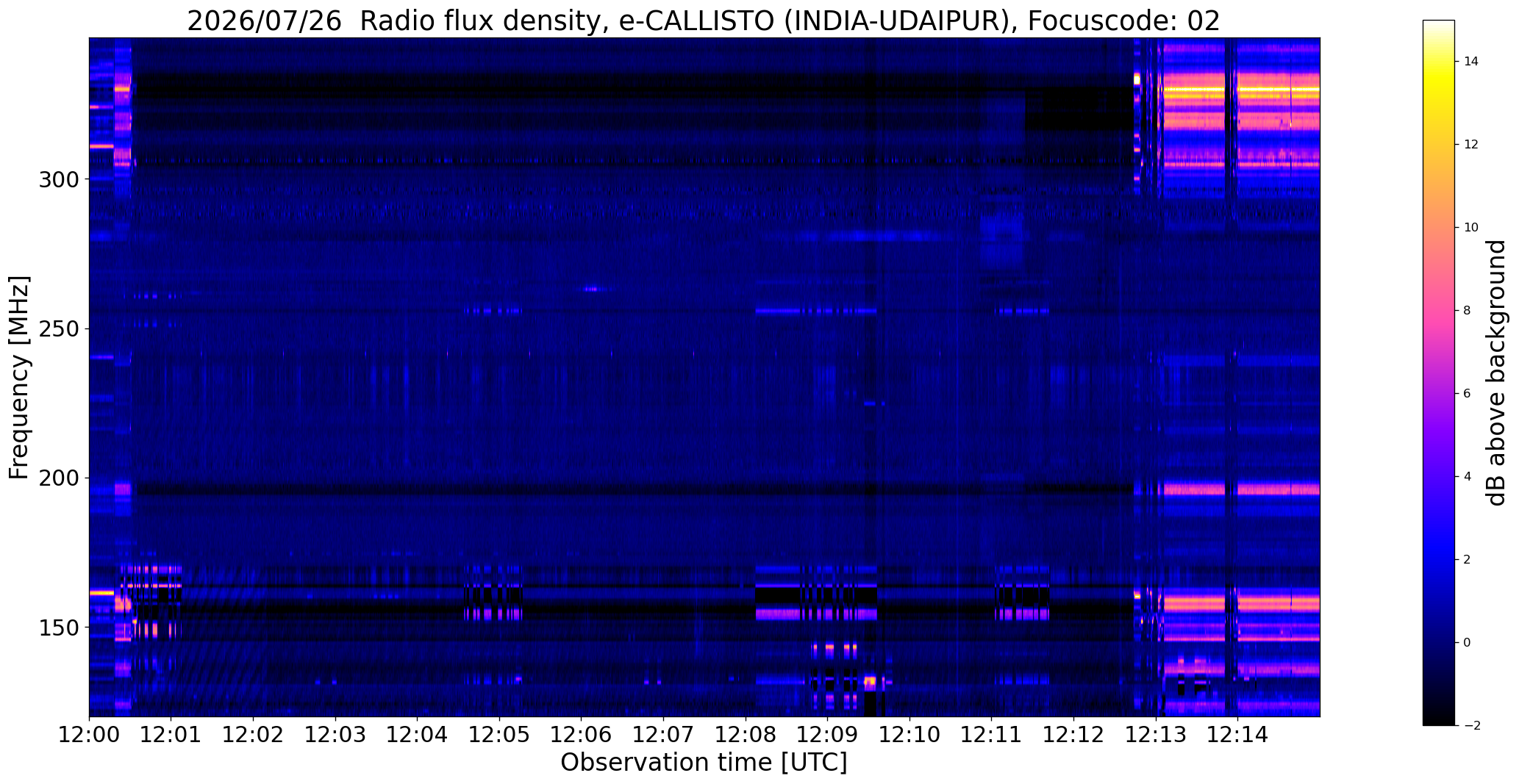Image resolution: width=1519 pixels, height=784 pixels.
Task: Click the dB above background colorbar label
Action: point(1495,373)
